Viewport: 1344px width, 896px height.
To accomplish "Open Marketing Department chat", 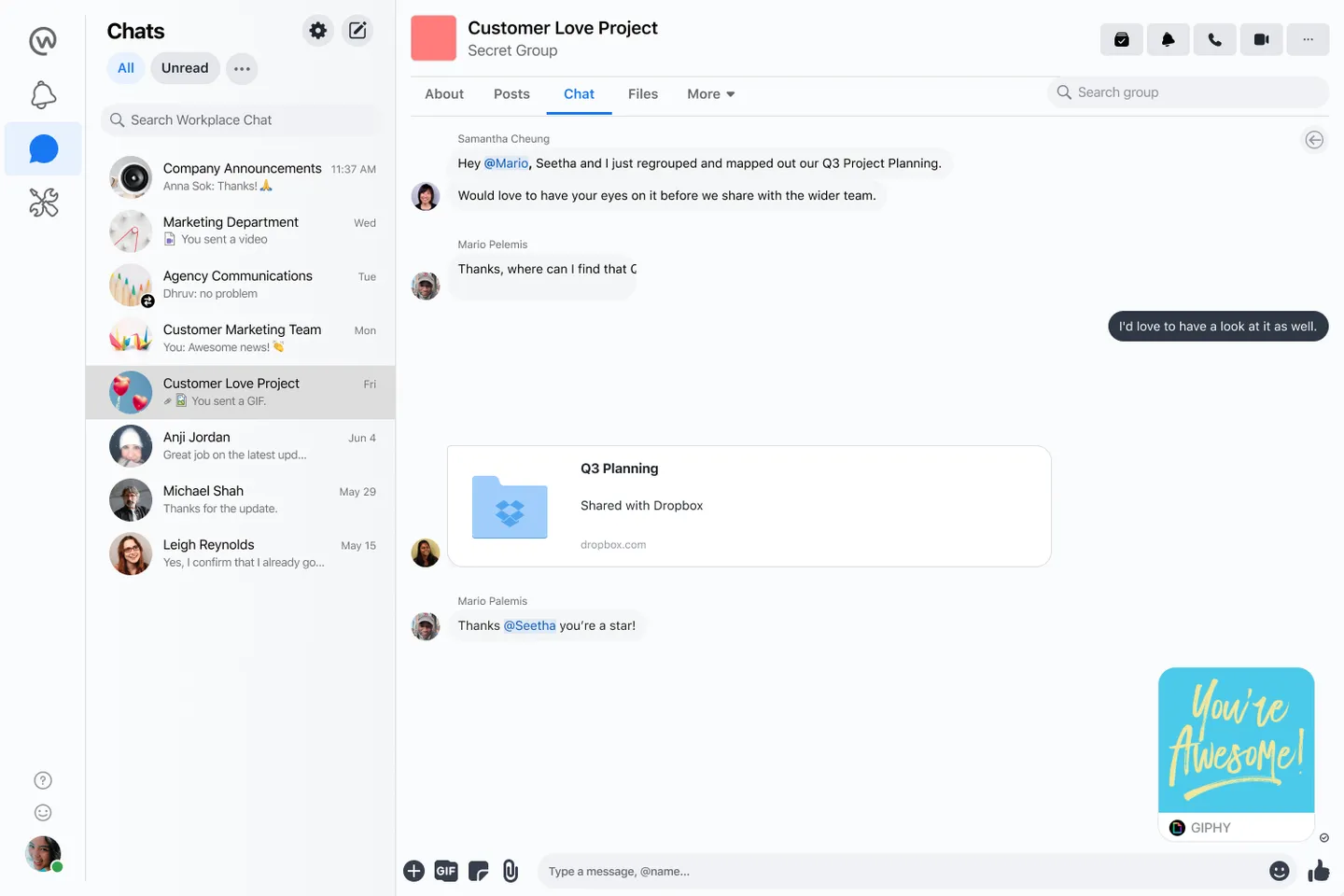I will pos(241,231).
